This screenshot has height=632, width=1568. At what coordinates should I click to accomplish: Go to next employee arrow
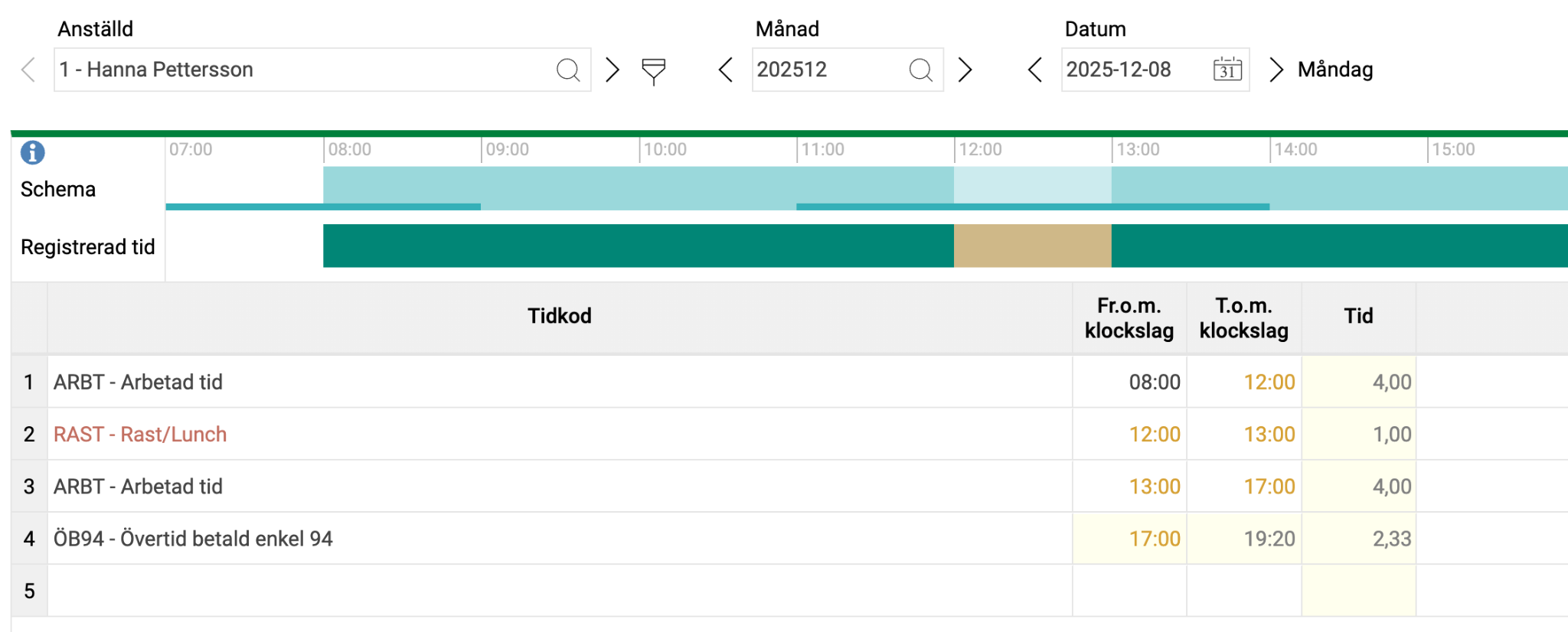(x=612, y=70)
